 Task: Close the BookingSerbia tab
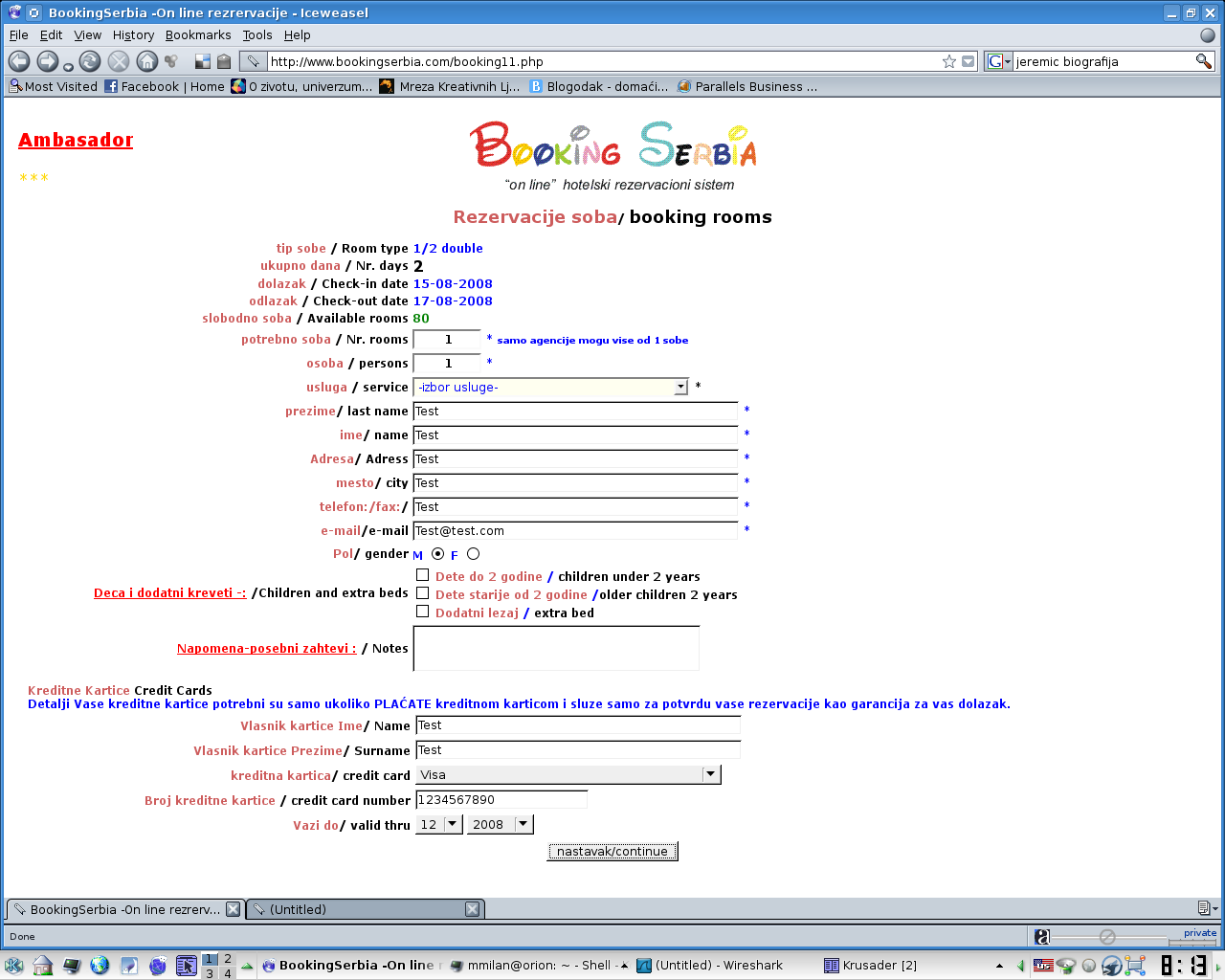click(233, 909)
